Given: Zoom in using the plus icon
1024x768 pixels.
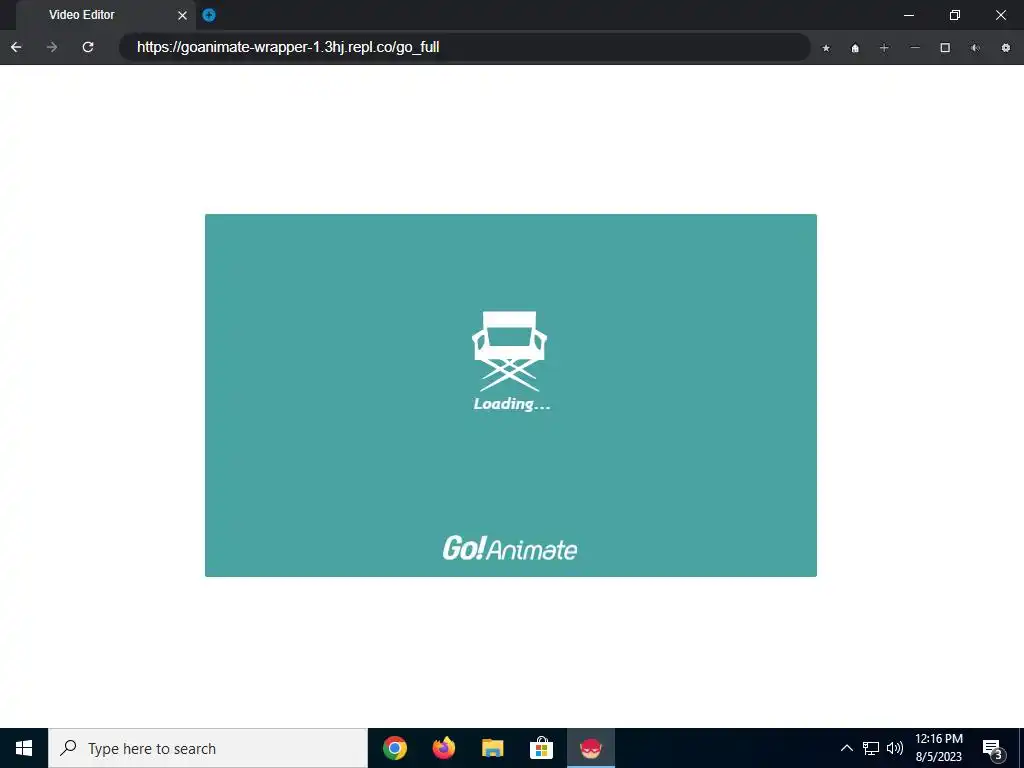Looking at the screenshot, I should (884, 48).
